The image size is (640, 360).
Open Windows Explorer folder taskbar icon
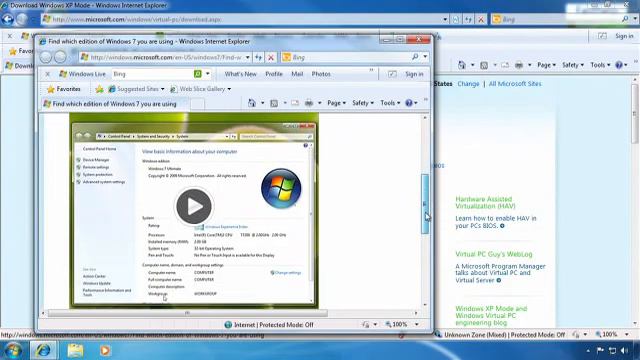point(75,350)
